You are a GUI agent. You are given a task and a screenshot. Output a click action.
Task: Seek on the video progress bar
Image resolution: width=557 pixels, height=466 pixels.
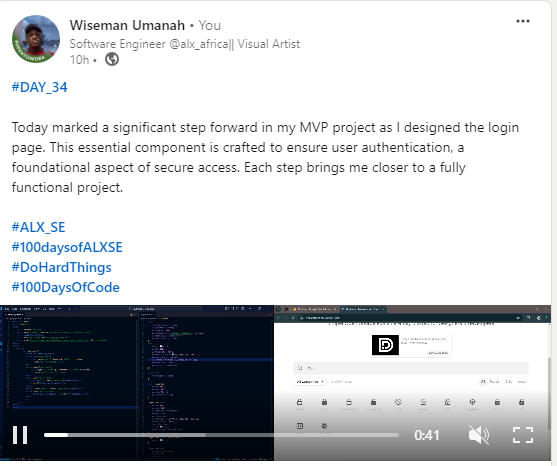[x=221, y=435]
